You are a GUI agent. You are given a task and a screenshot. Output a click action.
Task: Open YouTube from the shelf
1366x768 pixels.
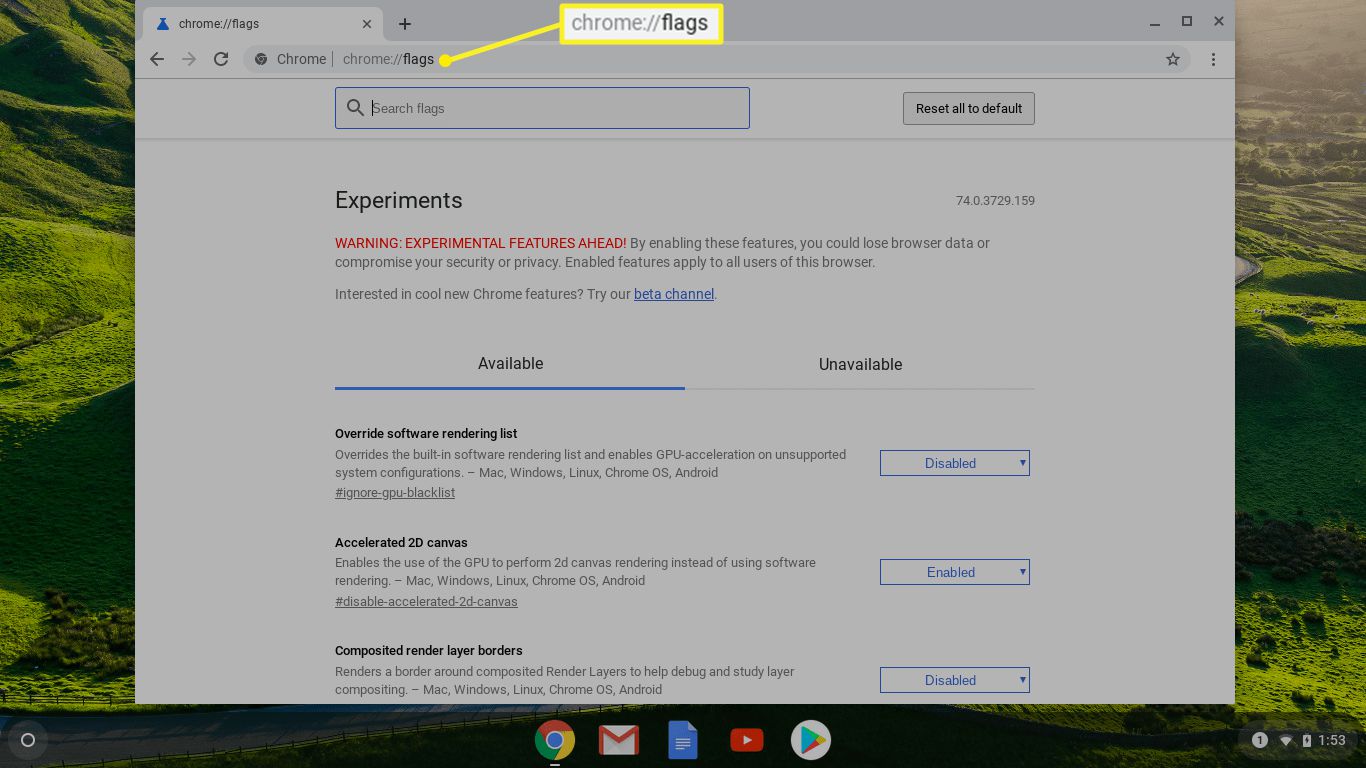746,740
